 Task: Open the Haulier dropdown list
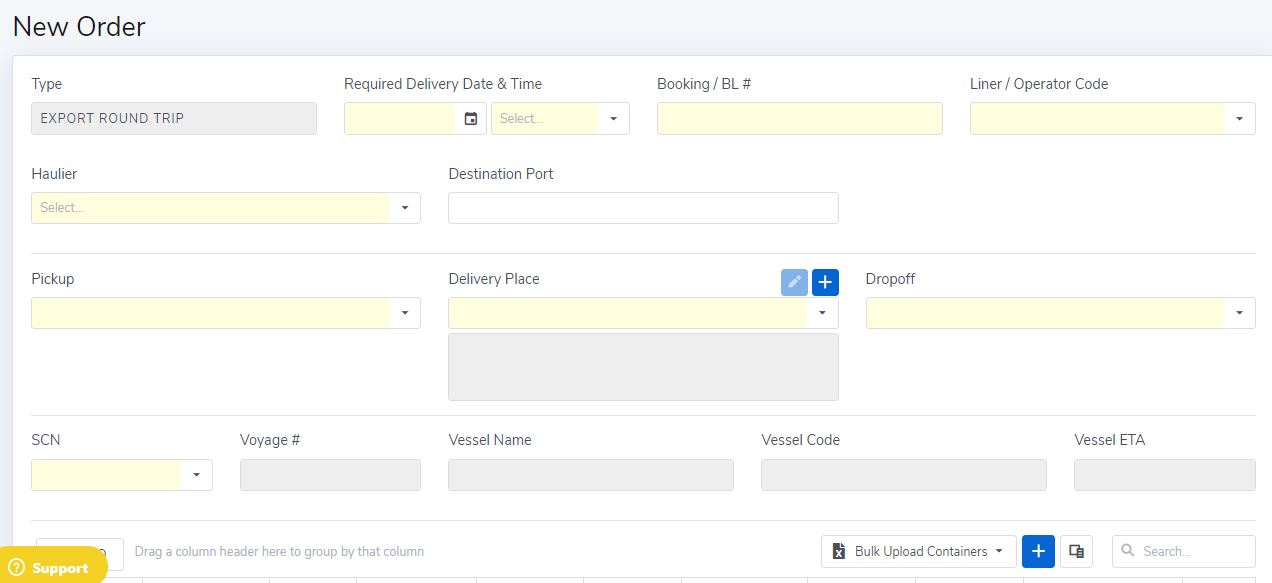(405, 208)
